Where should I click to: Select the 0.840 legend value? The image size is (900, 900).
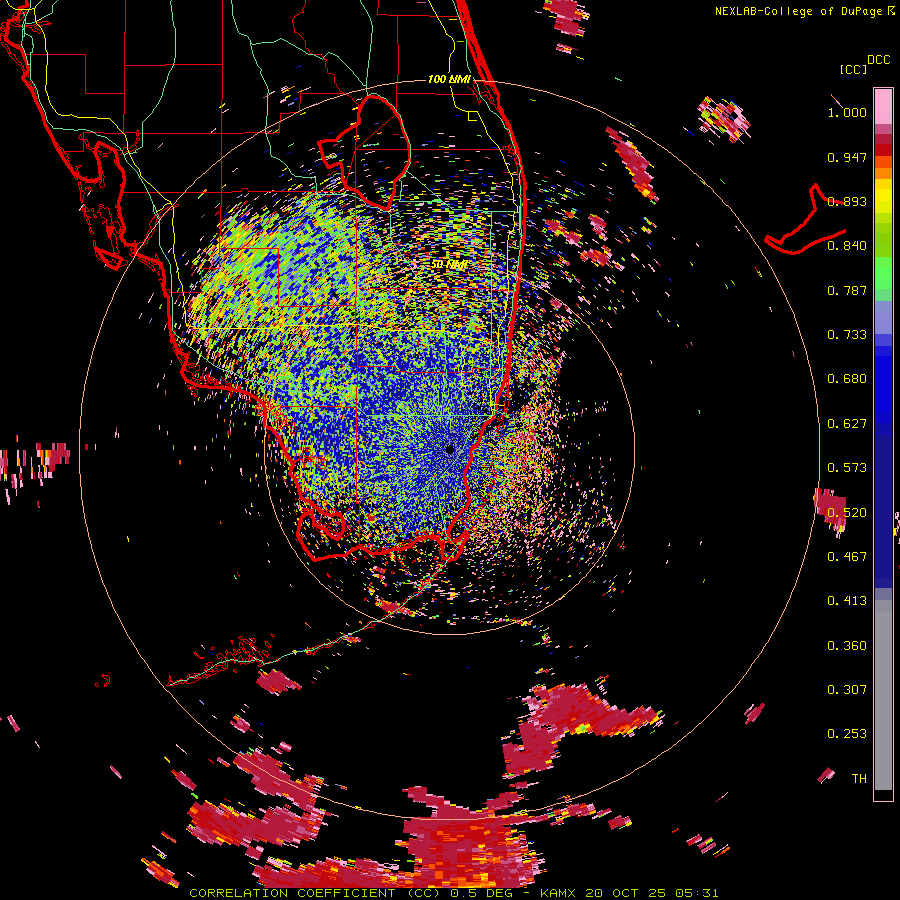(x=847, y=246)
